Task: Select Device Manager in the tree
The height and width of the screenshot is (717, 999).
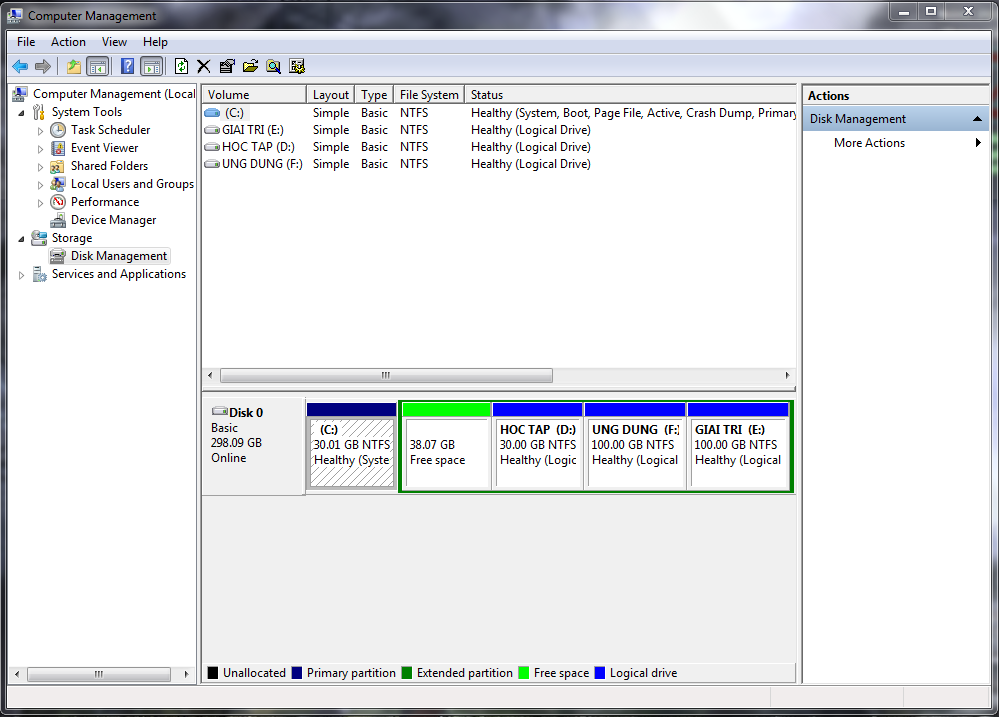Action: [x=113, y=220]
